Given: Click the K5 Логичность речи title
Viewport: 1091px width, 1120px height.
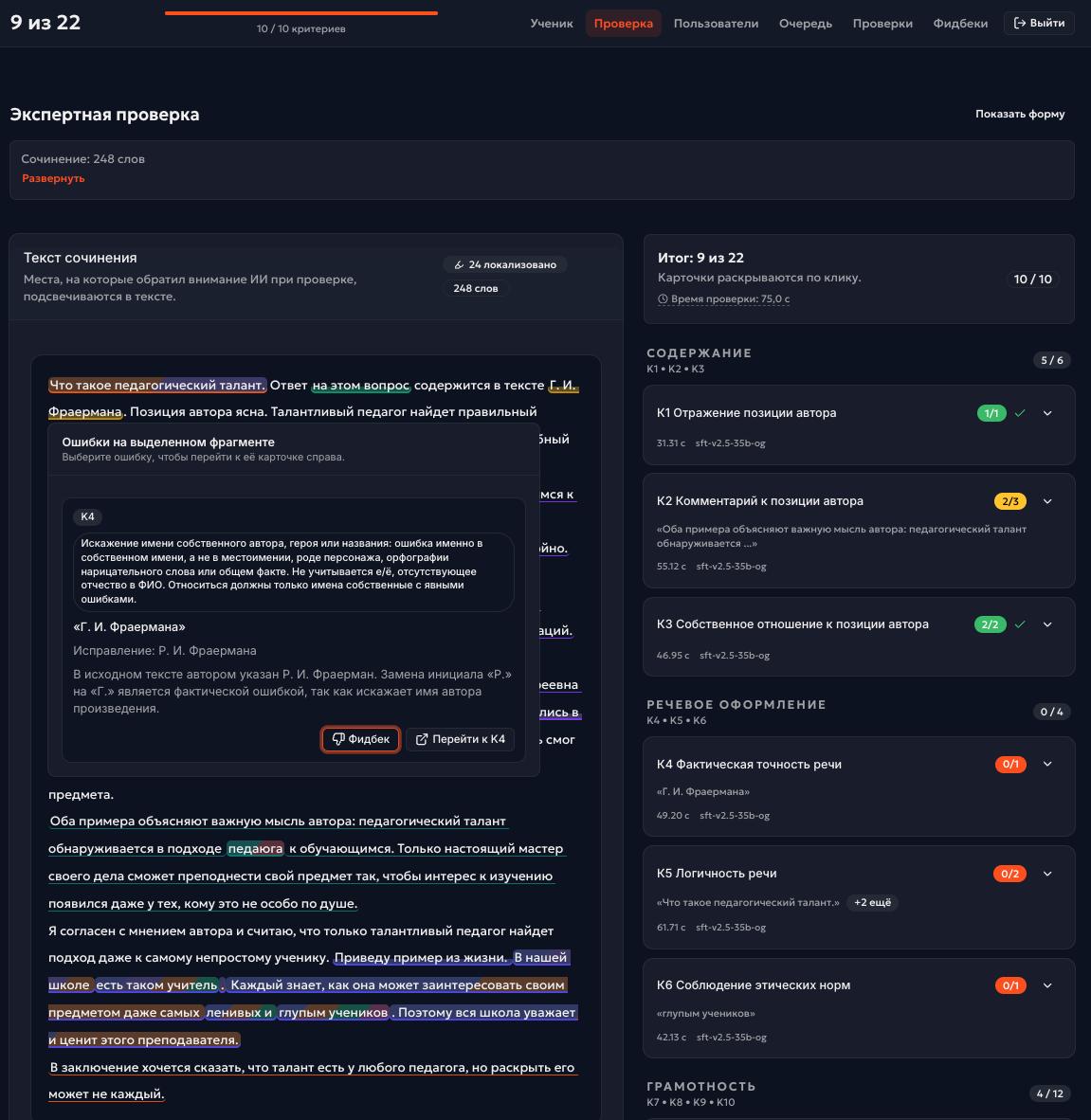Looking at the screenshot, I should (717, 874).
